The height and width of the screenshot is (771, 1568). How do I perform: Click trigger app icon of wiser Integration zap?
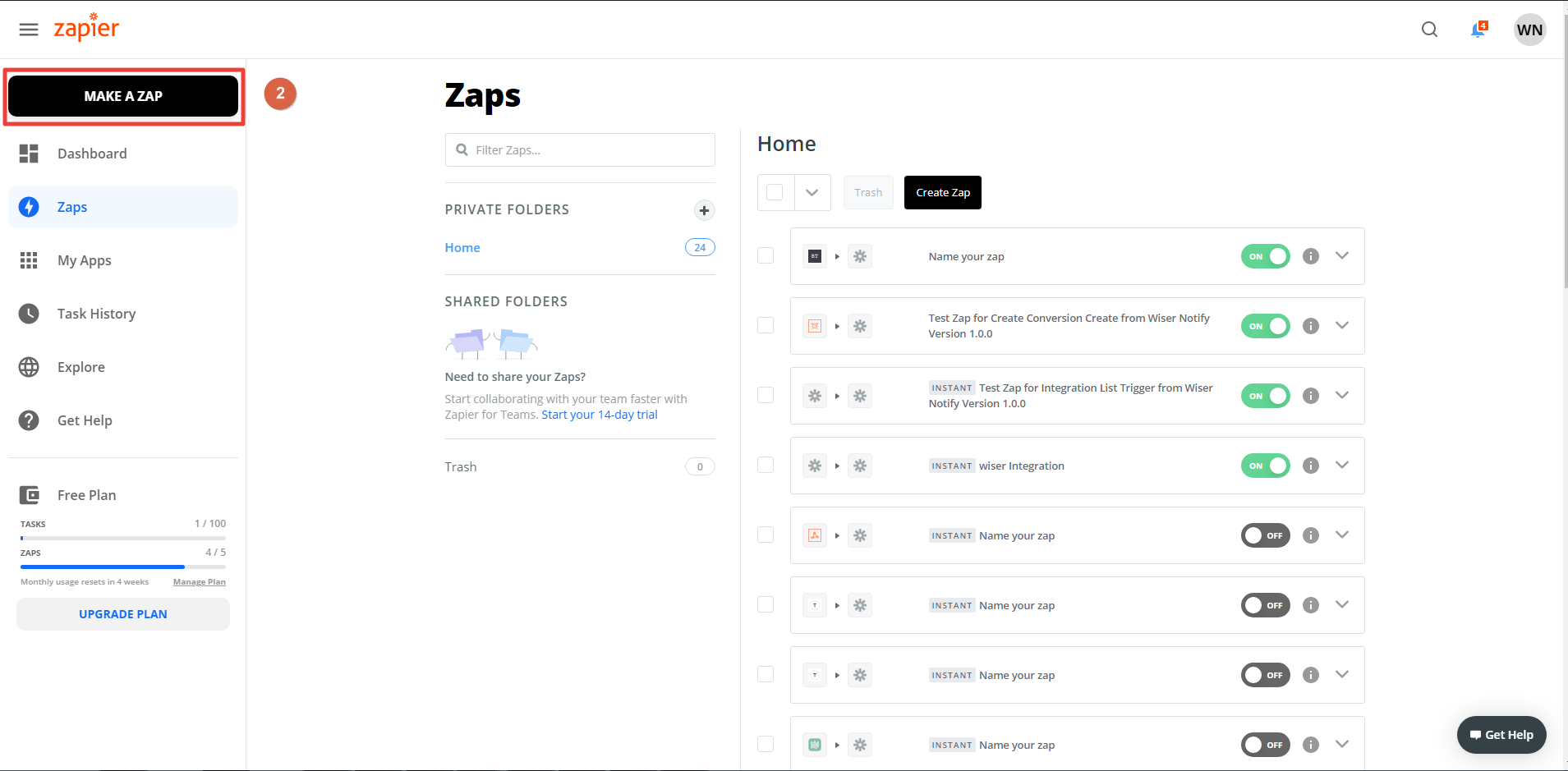pyautogui.click(x=815, y=466)
